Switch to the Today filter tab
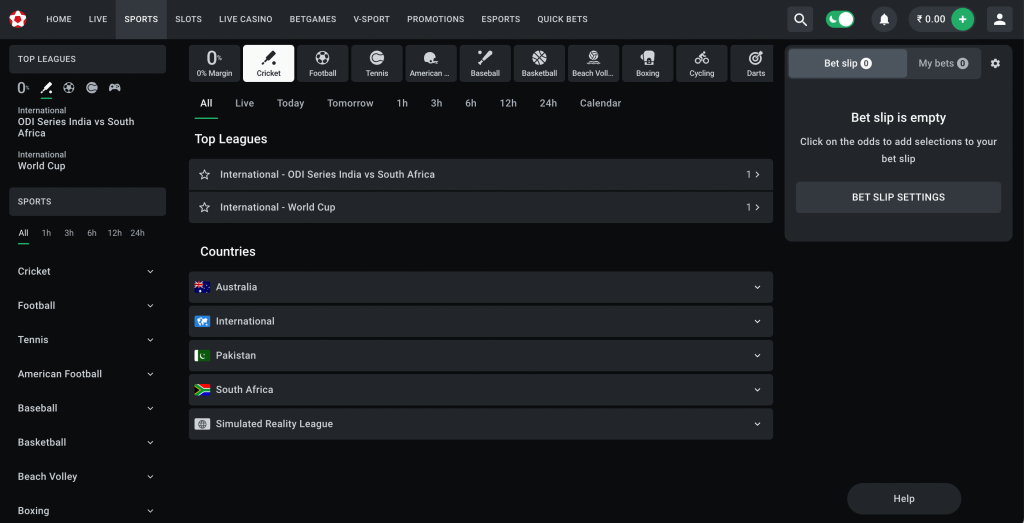Viewport: 1024px width, 523px height. (291, 103)
